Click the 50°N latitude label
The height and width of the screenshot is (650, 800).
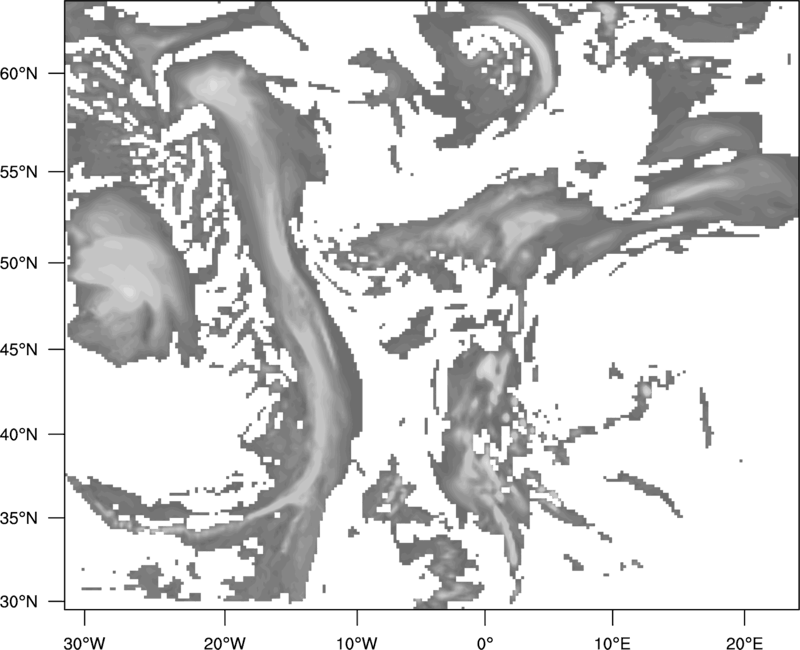point(19,263)
